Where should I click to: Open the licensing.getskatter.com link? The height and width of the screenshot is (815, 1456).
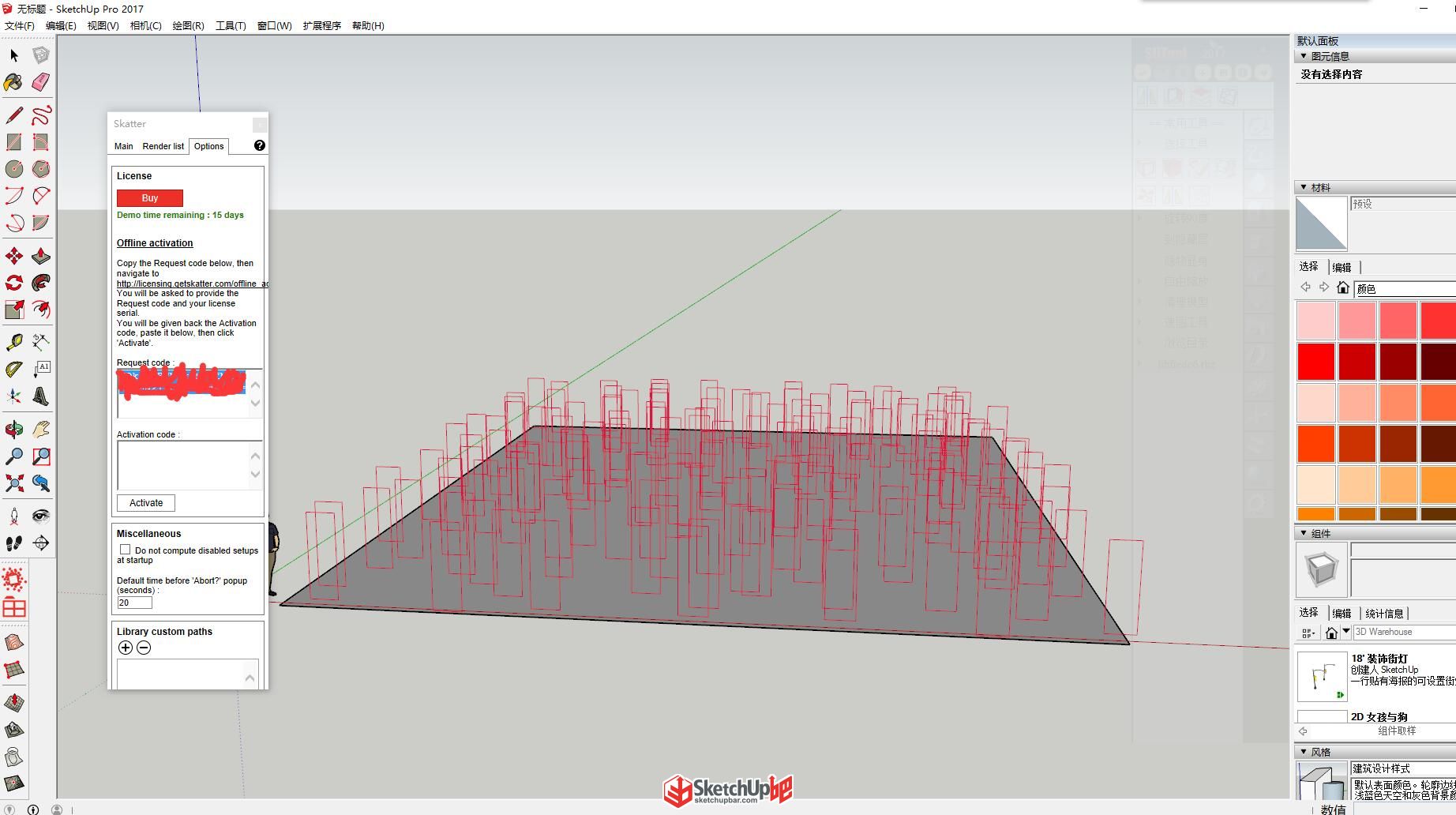pos(192,284)
